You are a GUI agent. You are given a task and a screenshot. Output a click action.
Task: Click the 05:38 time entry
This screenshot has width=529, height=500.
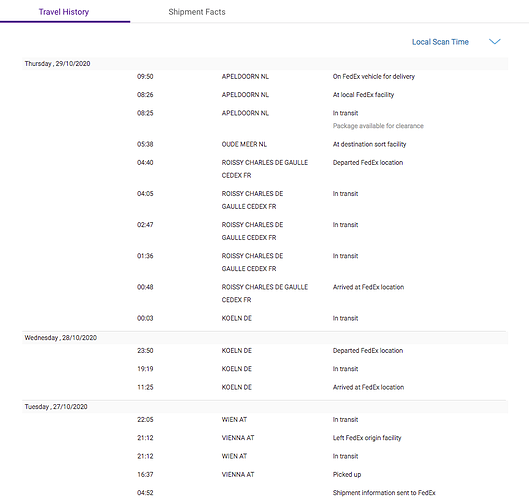click(x=145, y=144)
